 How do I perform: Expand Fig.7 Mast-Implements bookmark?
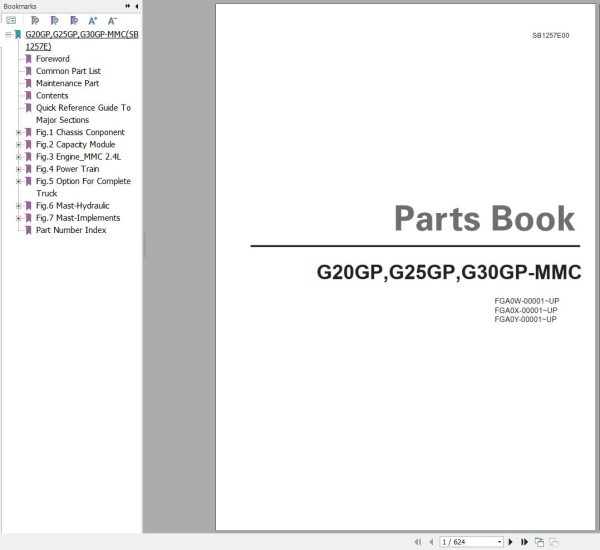point(18,218)
